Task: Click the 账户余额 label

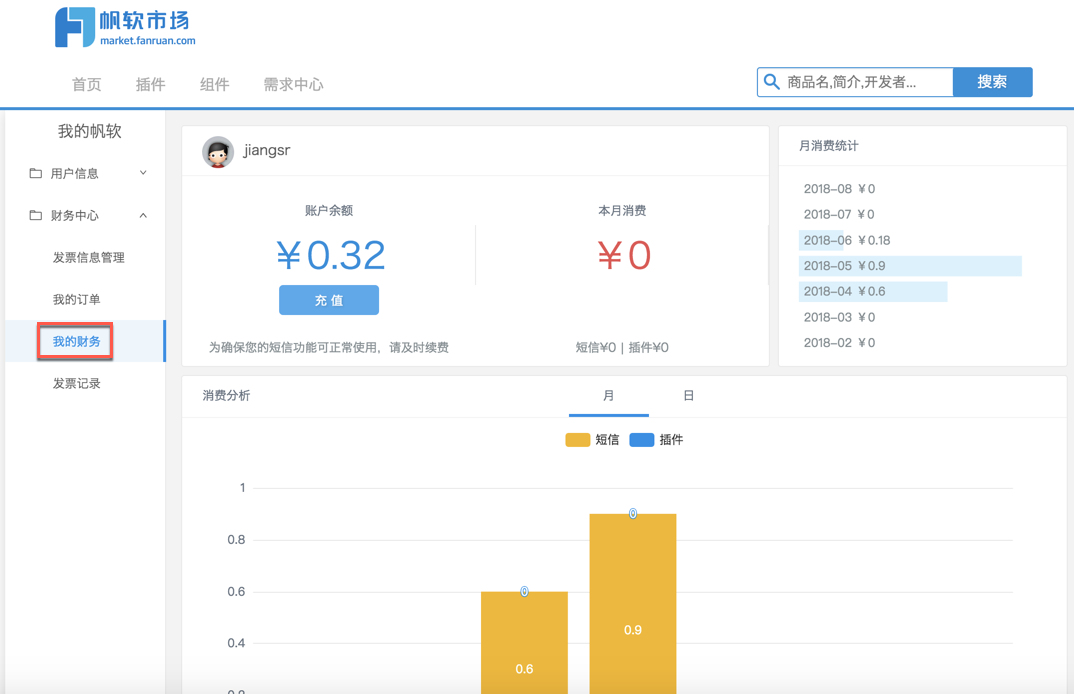Action: (x=329, y=210)
